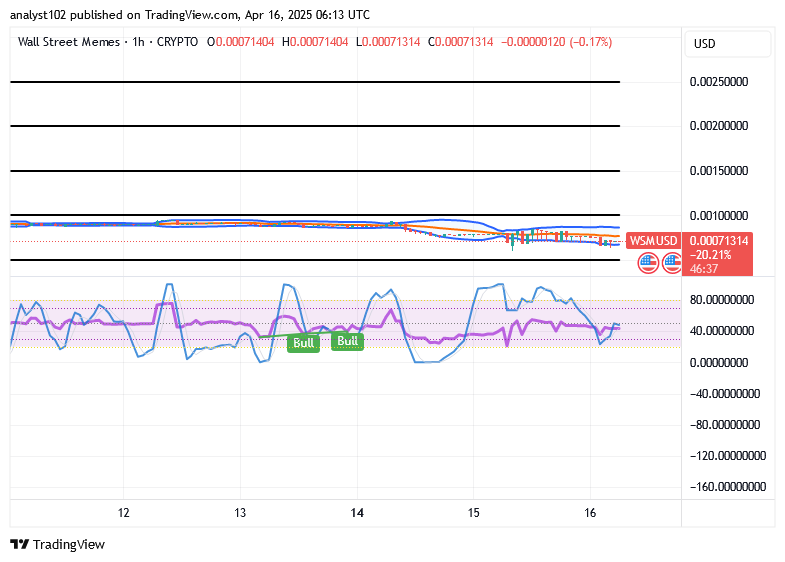
Task: Click the −20.21% change label
Action: point(710,255)
